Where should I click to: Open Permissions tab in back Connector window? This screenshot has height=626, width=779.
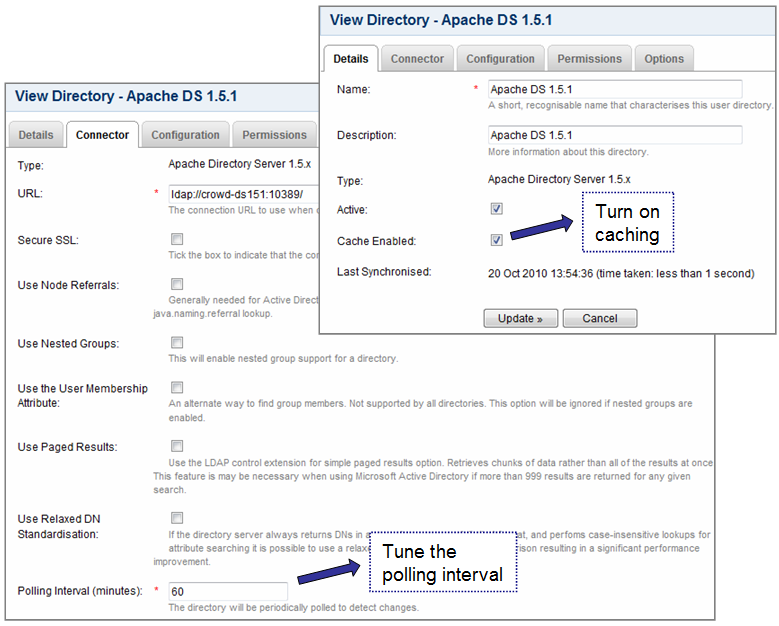[274, 135]
